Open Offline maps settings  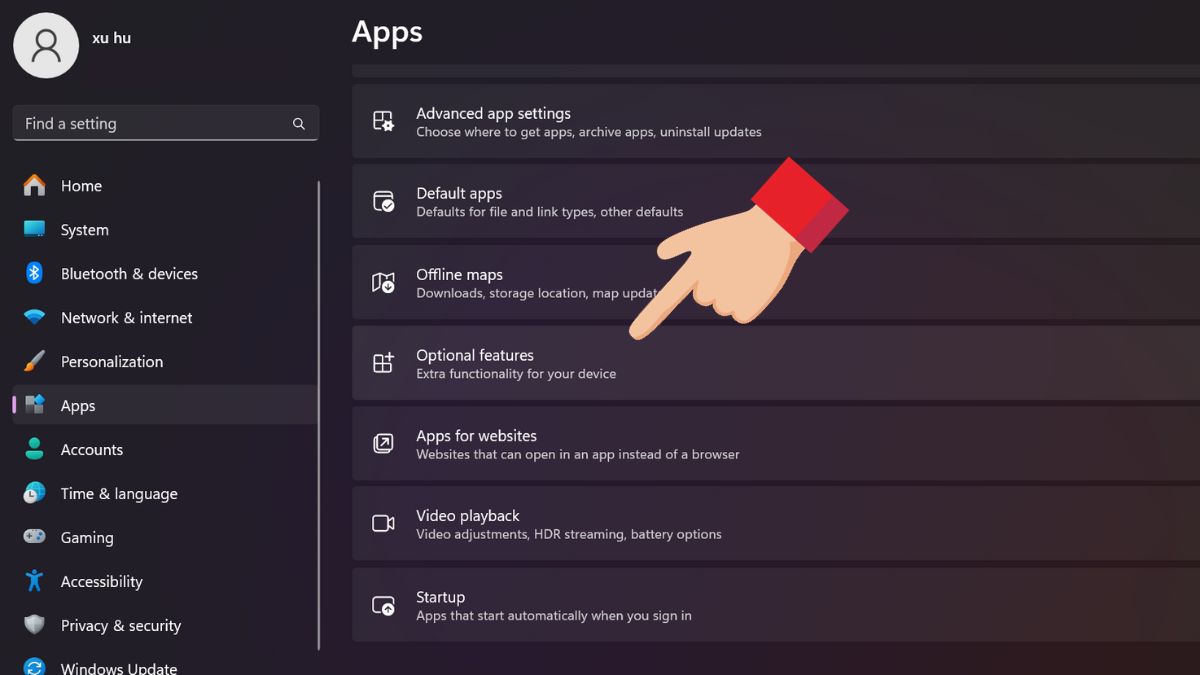776,282
